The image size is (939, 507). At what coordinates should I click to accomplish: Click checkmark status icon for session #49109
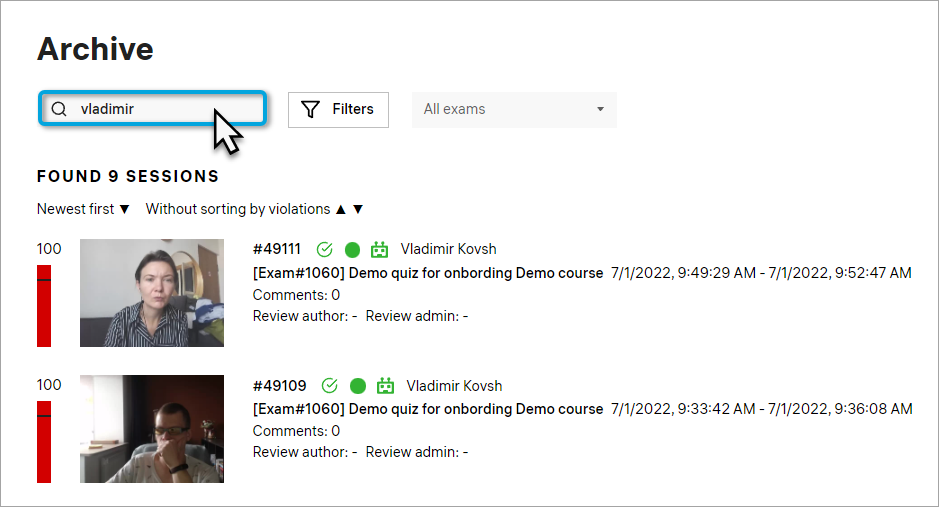point(329,386)
